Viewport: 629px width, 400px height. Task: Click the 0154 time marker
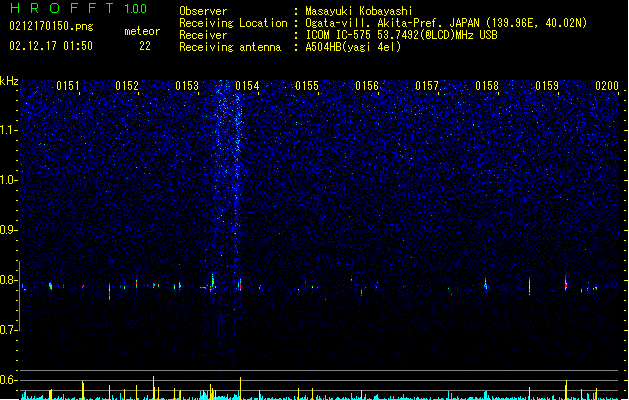247,86
